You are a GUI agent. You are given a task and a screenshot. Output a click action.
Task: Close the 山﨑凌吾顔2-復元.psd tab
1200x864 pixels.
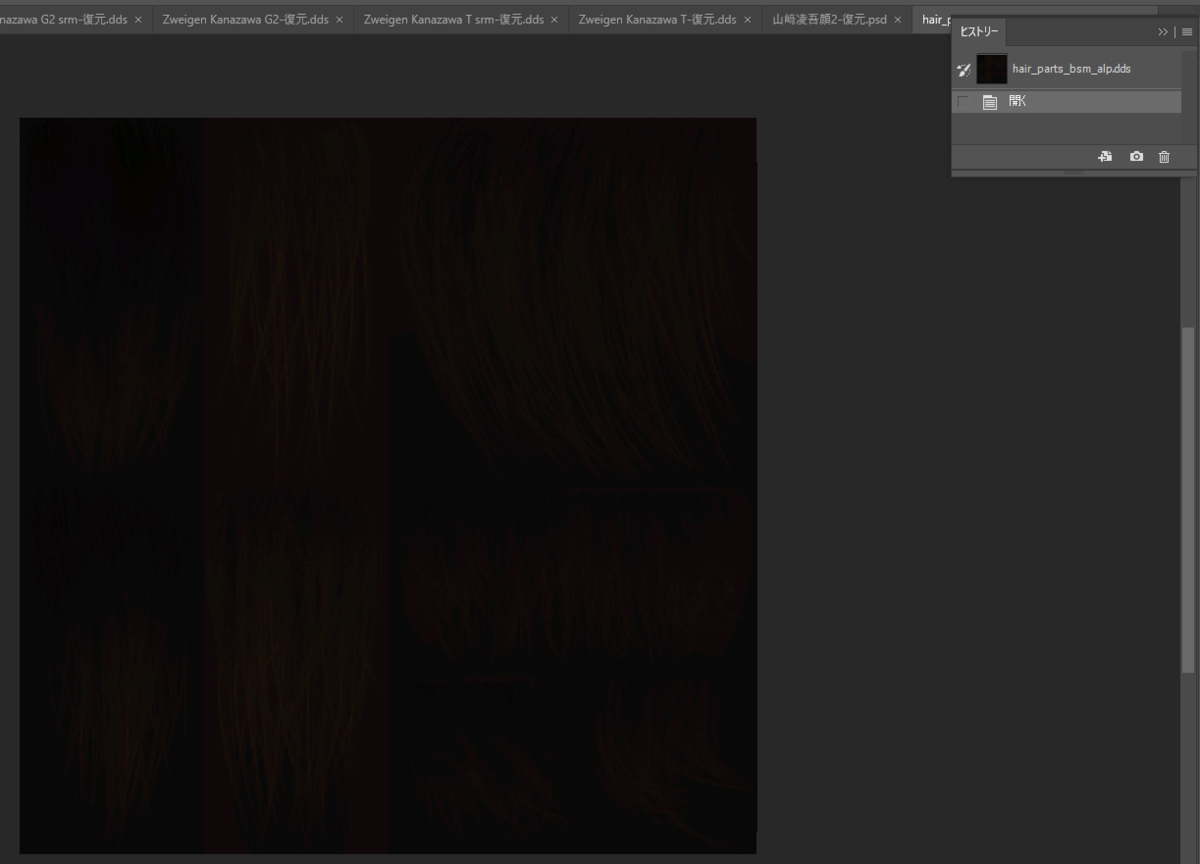click(897, 19)
